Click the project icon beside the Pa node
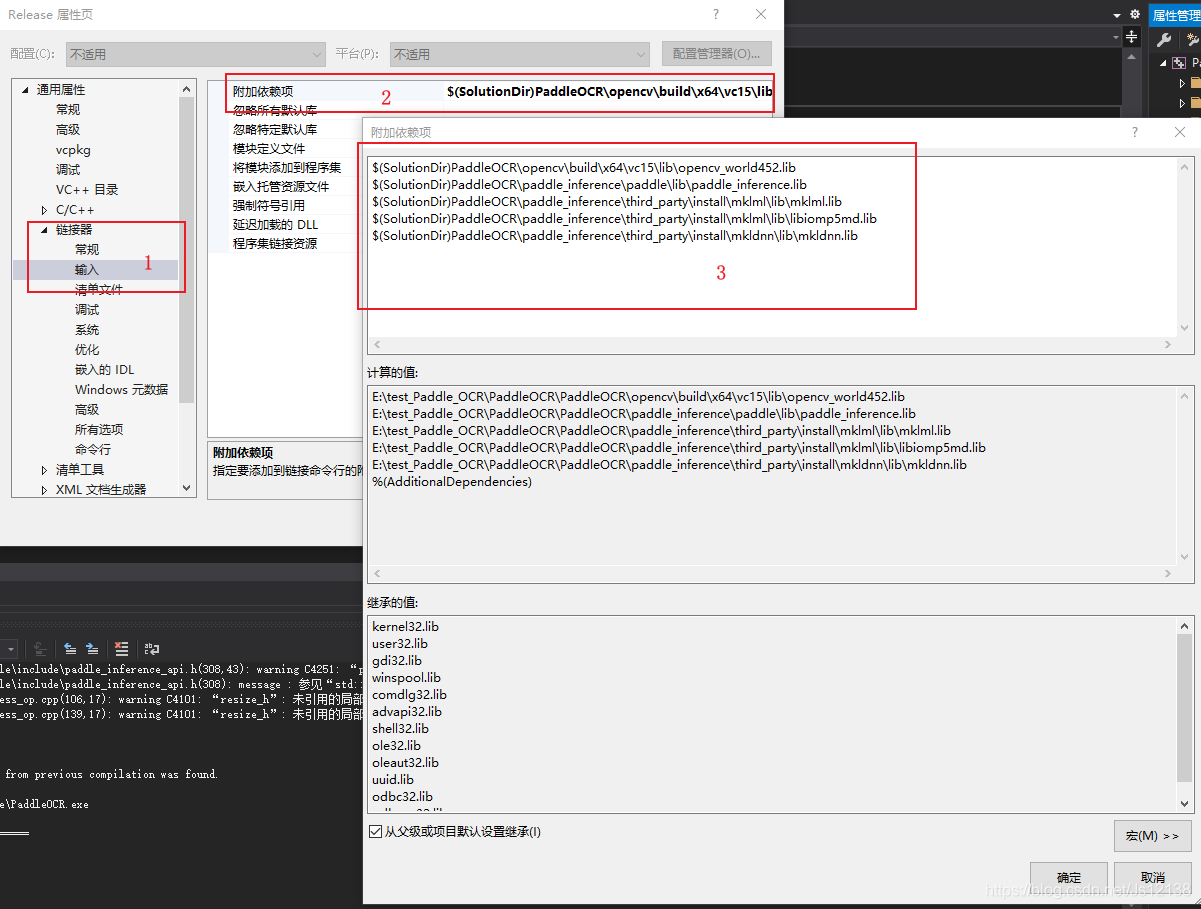This screenshot has width=1201, height=909. coord(1179,63)
